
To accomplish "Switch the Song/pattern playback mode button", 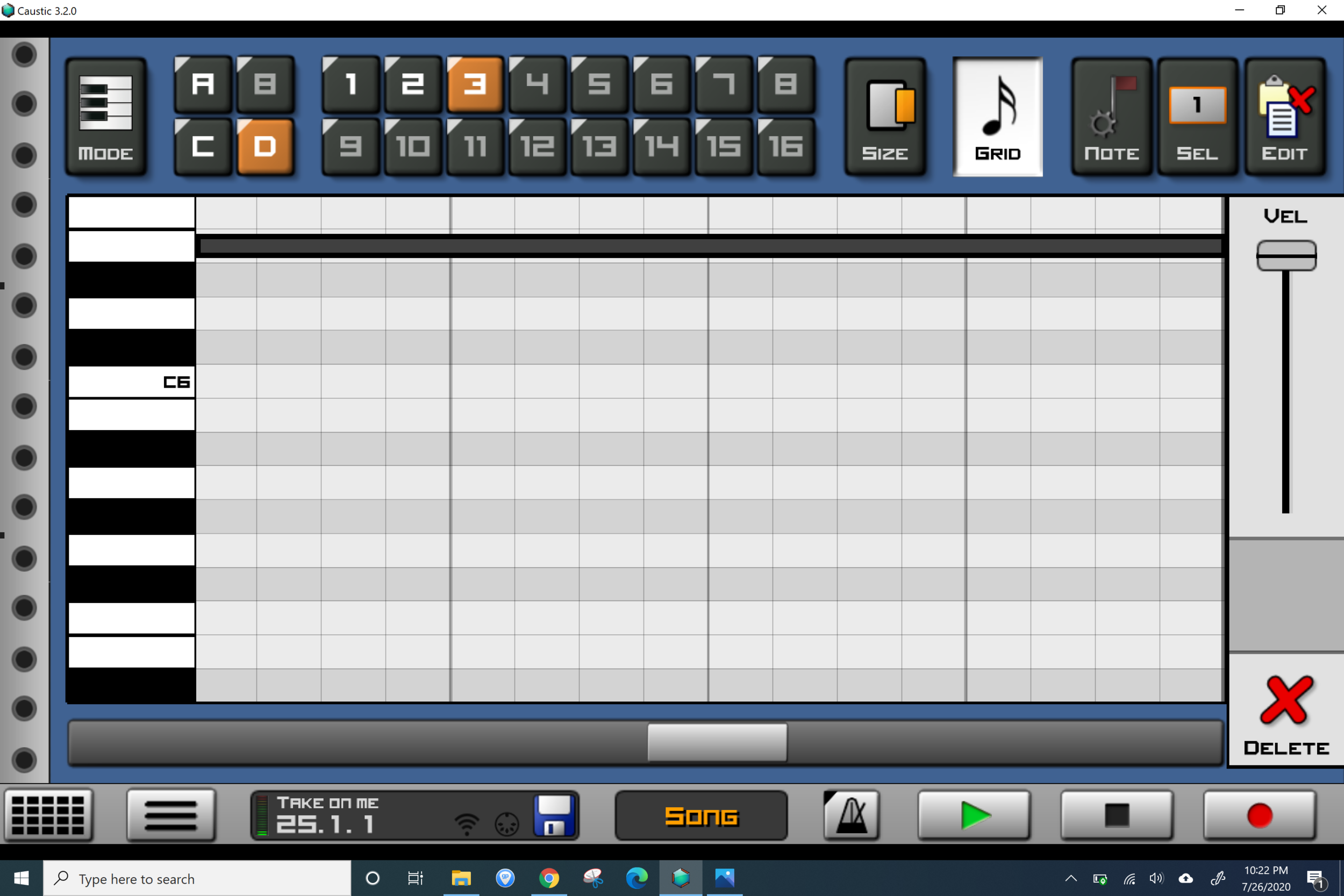I will [701, 815].
